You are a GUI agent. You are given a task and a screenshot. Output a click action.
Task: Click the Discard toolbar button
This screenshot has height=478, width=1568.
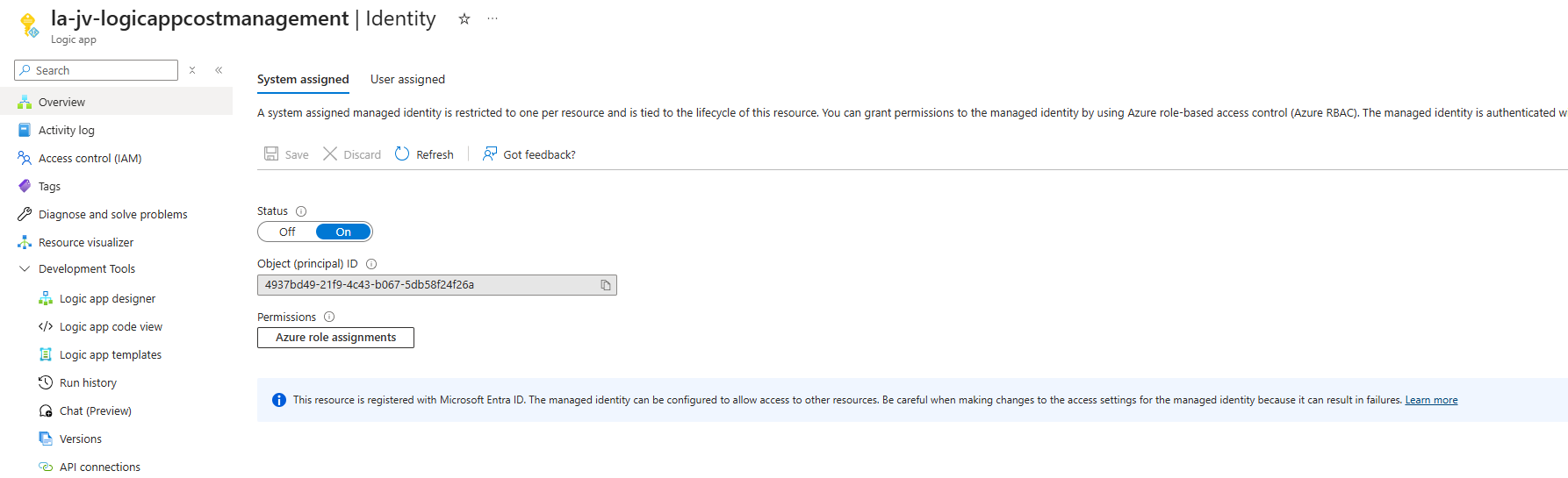(352, 154)
